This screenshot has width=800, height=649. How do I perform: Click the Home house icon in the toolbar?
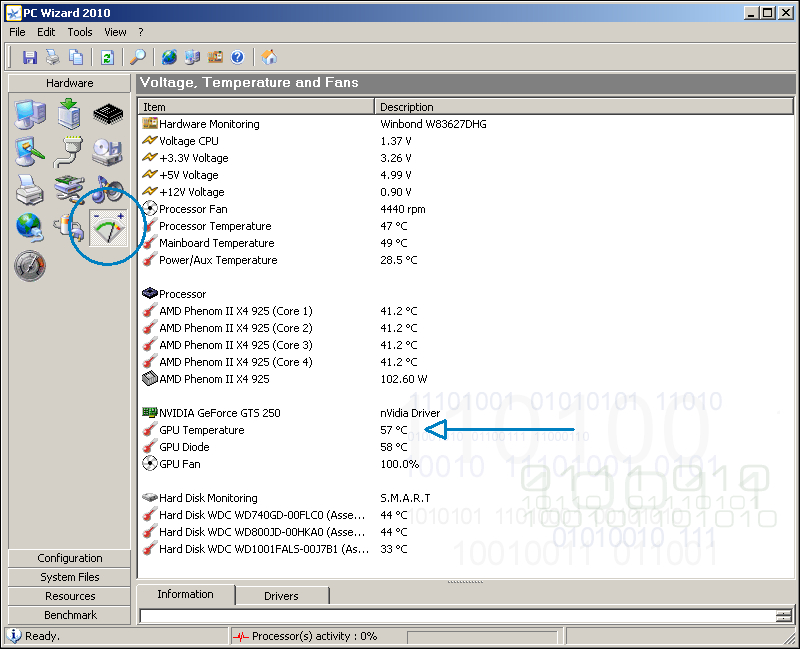[x=269, y=57]
